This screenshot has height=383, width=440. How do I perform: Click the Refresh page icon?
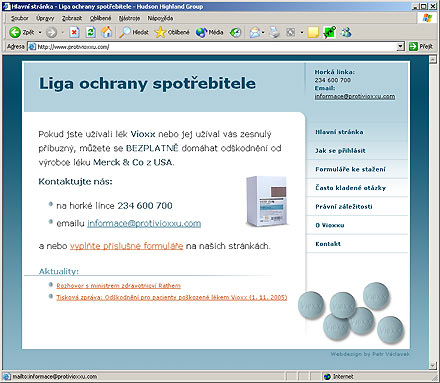90,32
